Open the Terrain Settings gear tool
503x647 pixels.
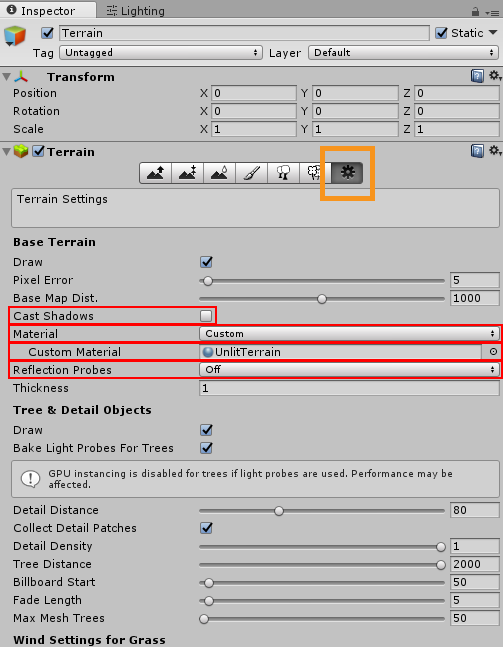(x=347, y=172)
